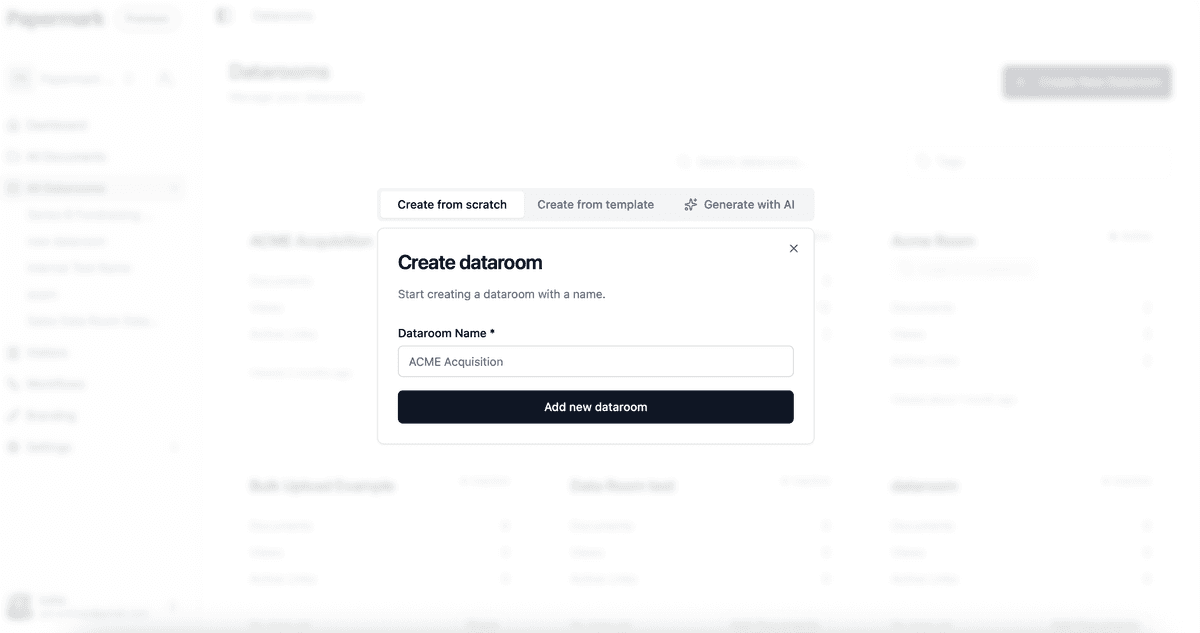Image resolution: width=1200 pixels, height=633 pixels.
Task: Select the Create from scratch tab
Action: pos(451,204)
